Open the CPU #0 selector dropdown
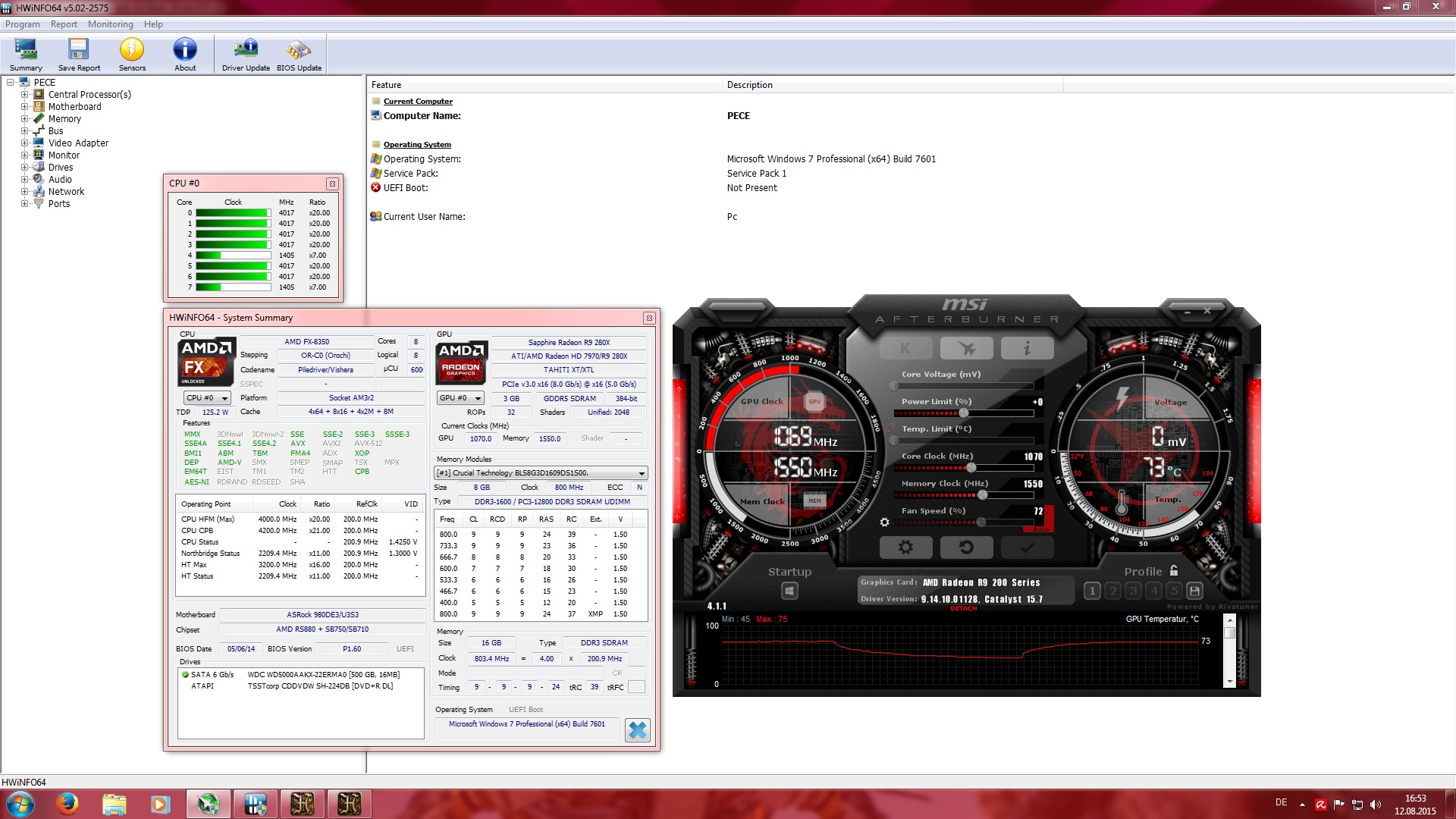 click(x=206, y=398)
